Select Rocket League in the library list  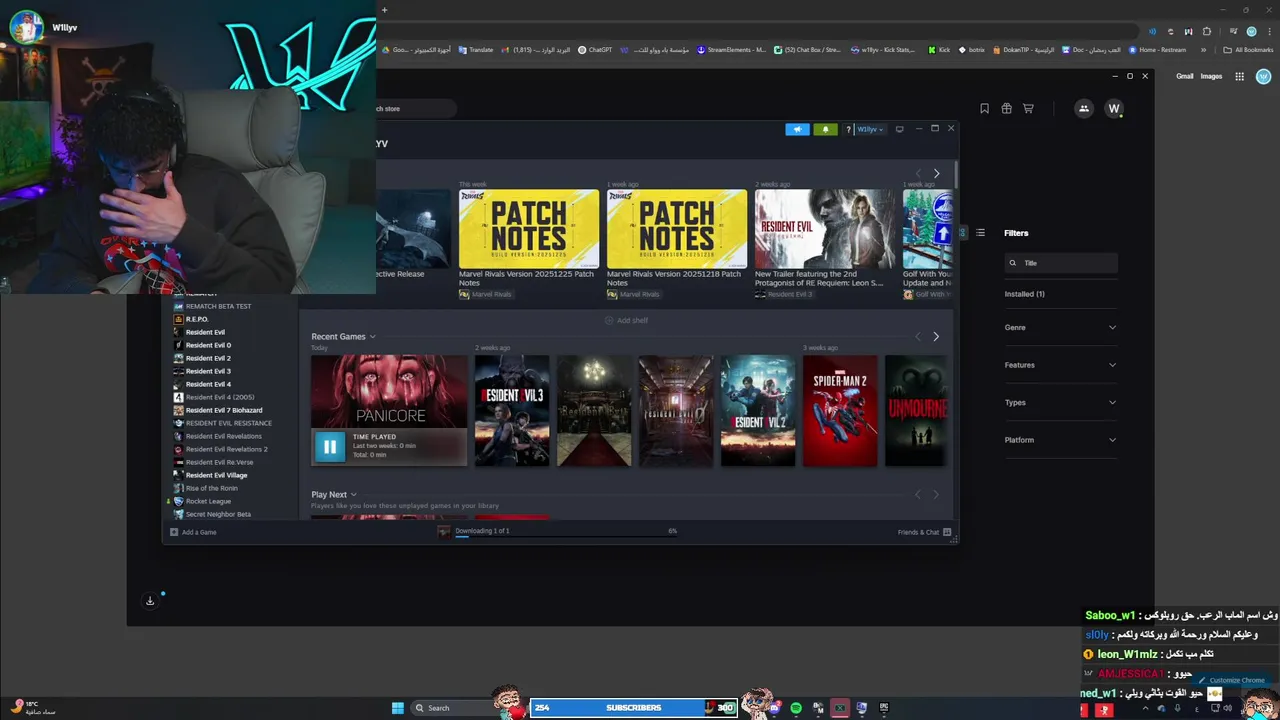[x=208, y=501]
